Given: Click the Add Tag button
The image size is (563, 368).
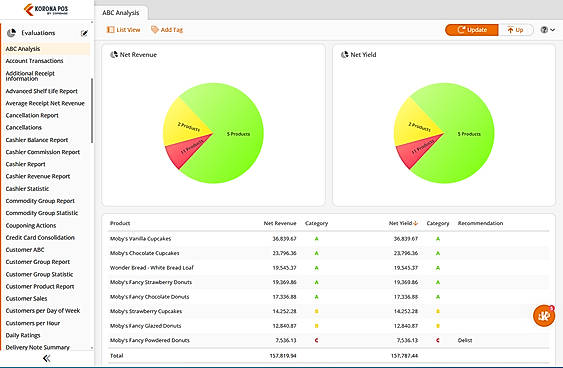Looking at the screenshot, I should (x=167, y=30).
